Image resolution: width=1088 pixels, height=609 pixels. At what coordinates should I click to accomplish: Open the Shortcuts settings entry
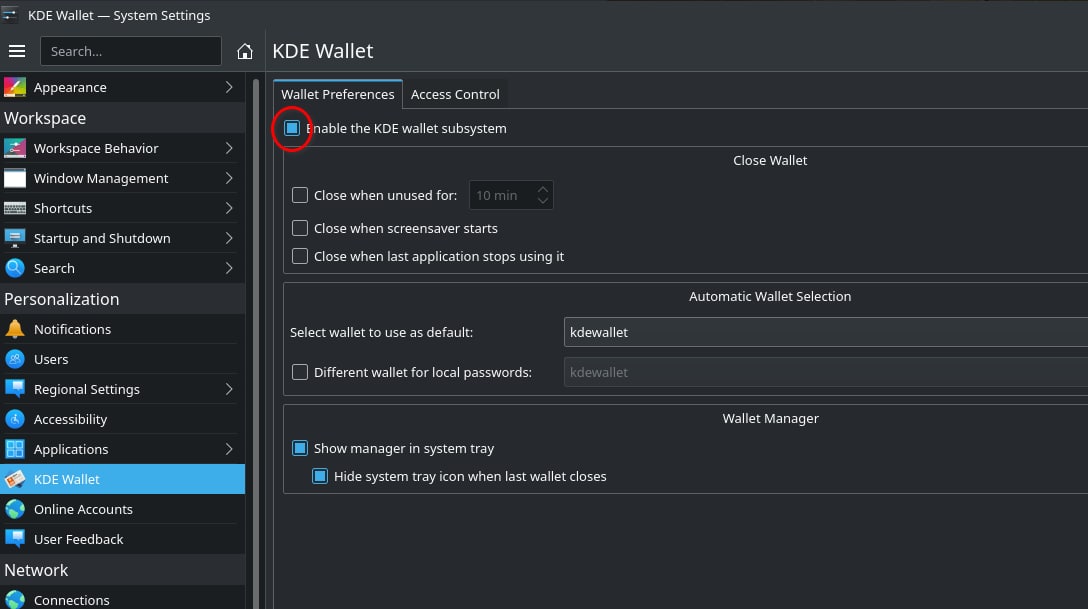click(x=122, y=208)
